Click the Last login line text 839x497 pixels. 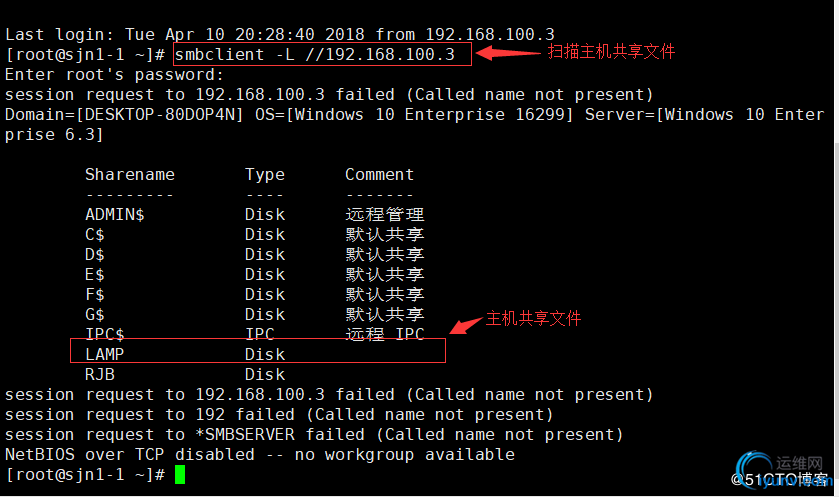pos(280,34)
